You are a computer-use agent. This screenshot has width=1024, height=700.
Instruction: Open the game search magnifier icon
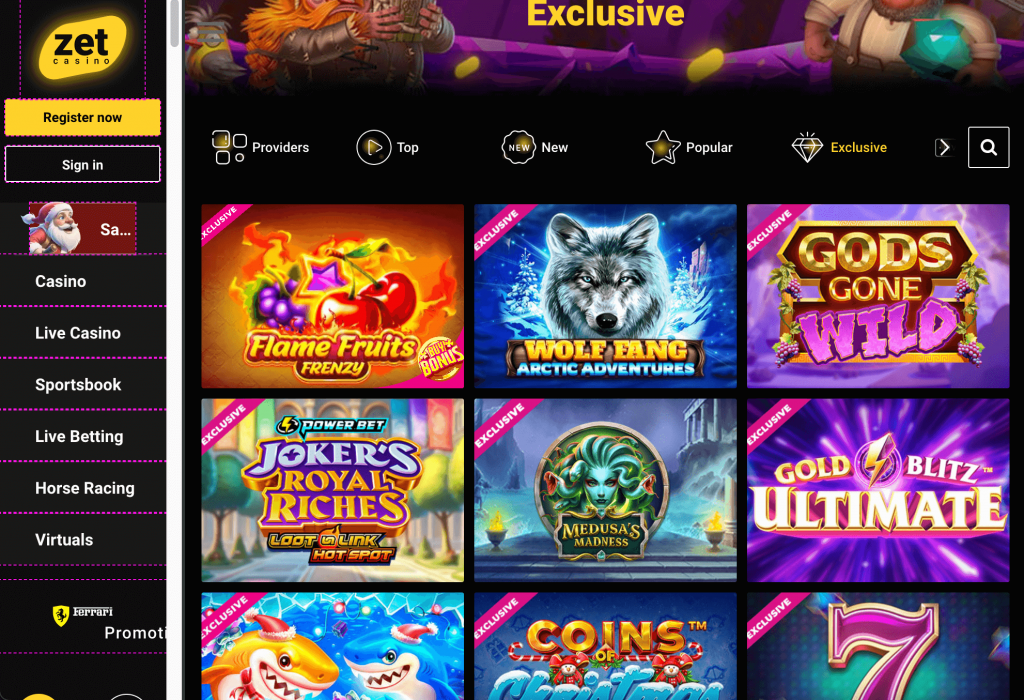click(988, 148)
